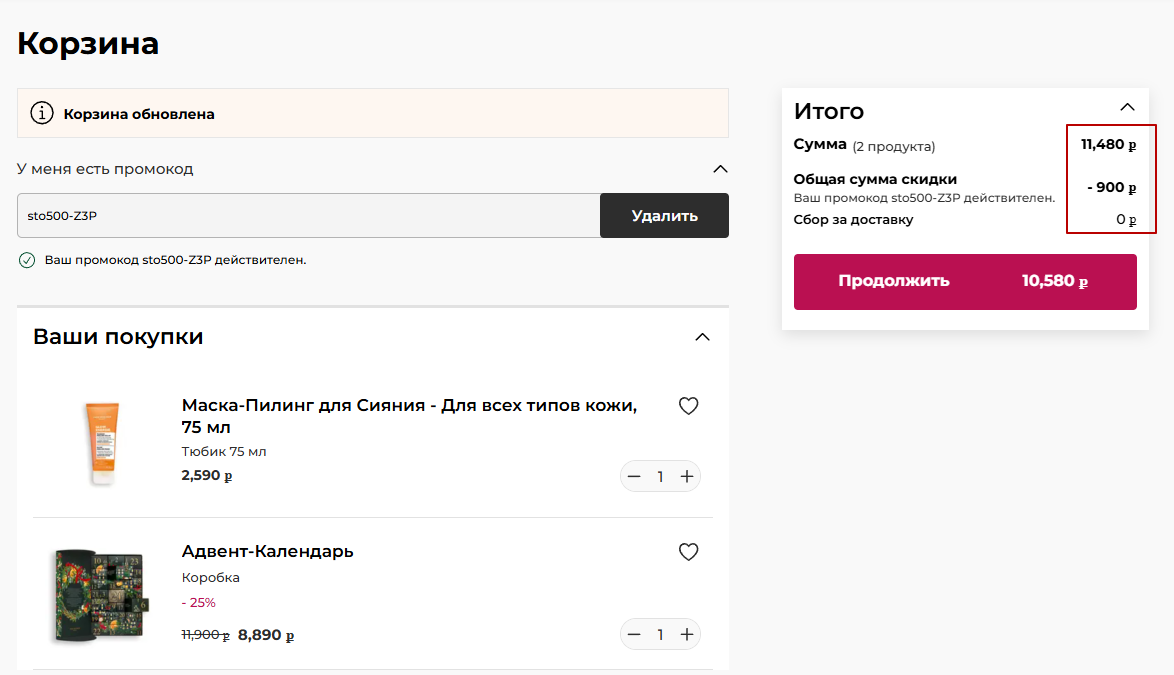
Task: Add Advent calendar to favorites heart
Action: (688, 552)
